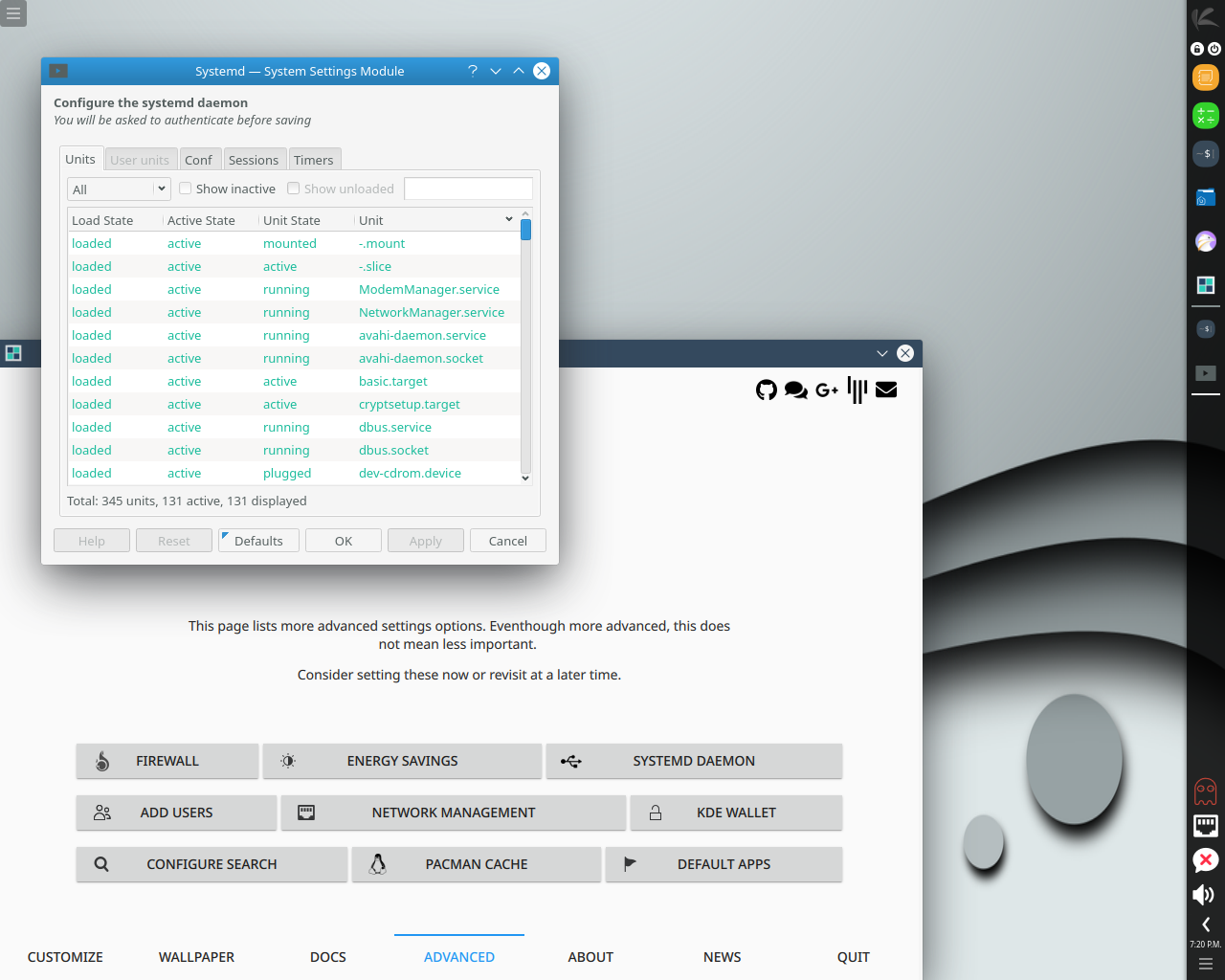Click the PACMAN CACHE button
This screenshot has height=980, width=1225.
click(x=477, y=864)
